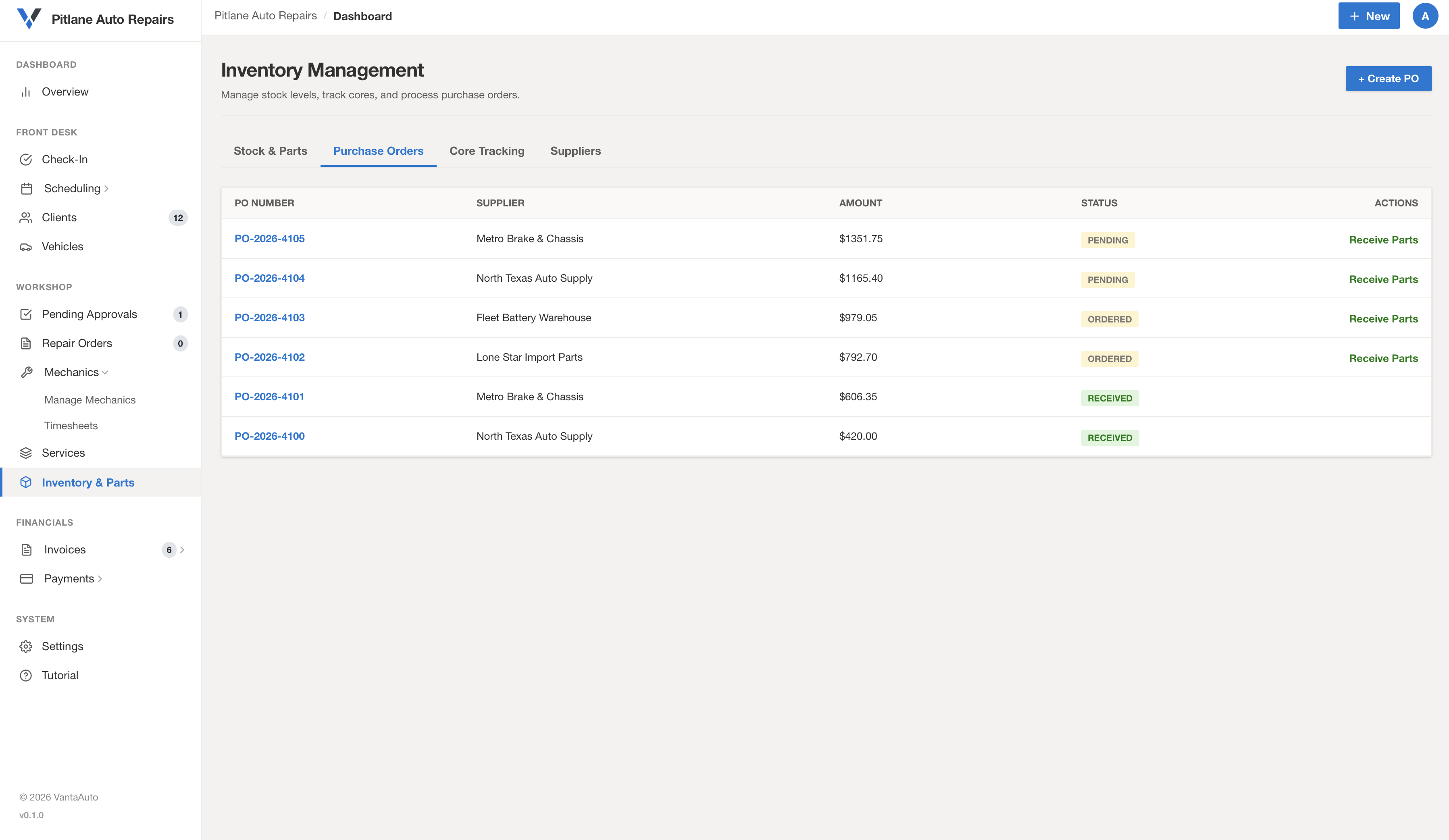
Task: Click the Invoices file icon
Action: 27,550
